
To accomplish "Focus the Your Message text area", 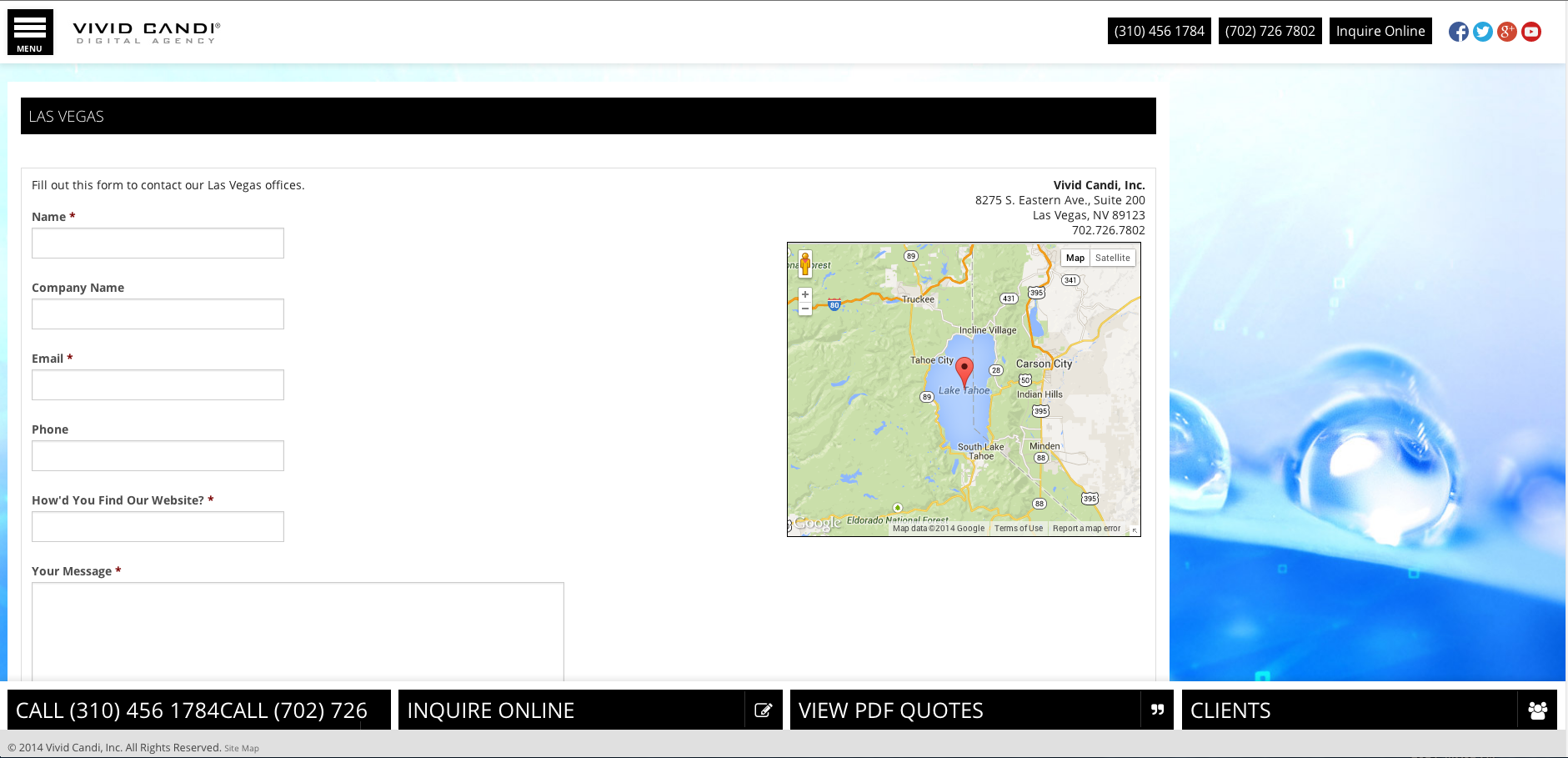I will [x=298, y=631].
